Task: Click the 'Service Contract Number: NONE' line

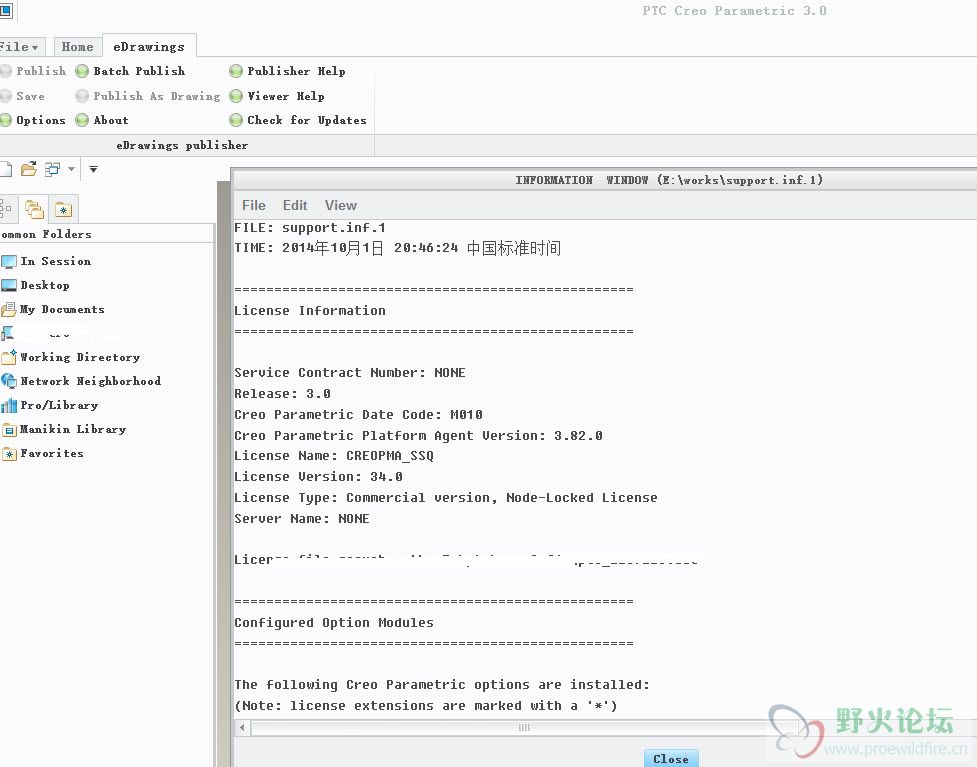Action: coord(350,373)
